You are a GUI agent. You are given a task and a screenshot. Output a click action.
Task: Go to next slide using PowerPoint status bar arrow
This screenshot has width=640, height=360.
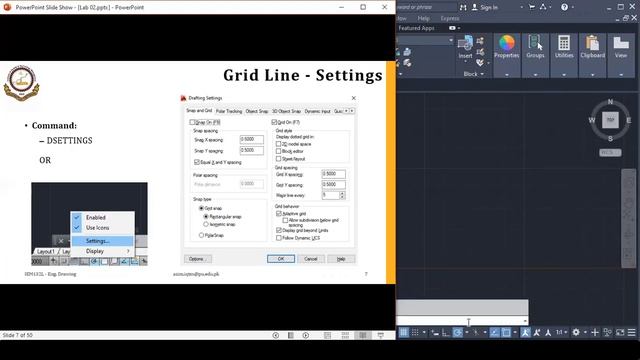(x=306, y=335)
